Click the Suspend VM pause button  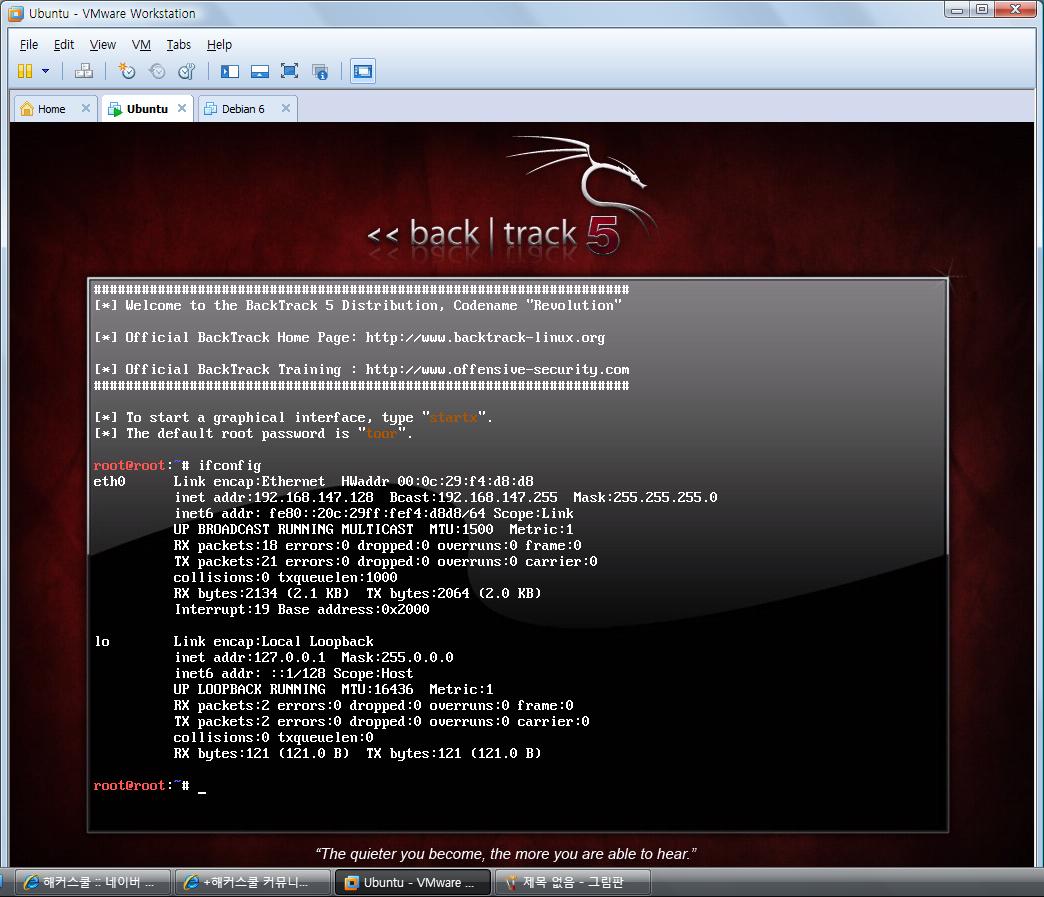click(25, 71)
